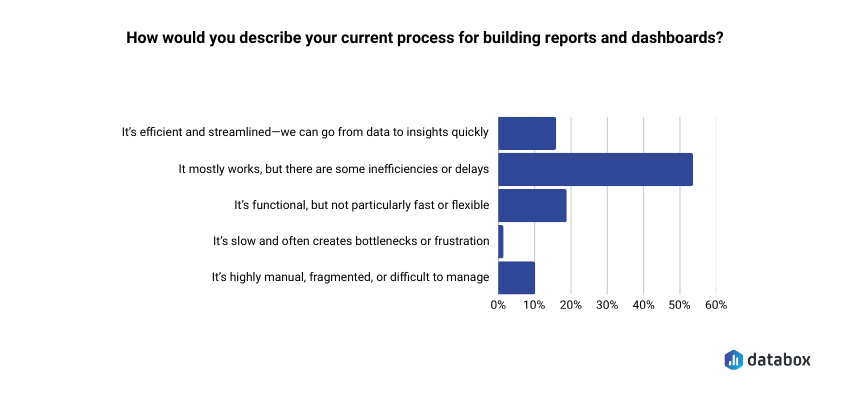Click the Databox logo icon
Image resolution: width=850 pixels, height=400 pixels.
coord(733,359)
